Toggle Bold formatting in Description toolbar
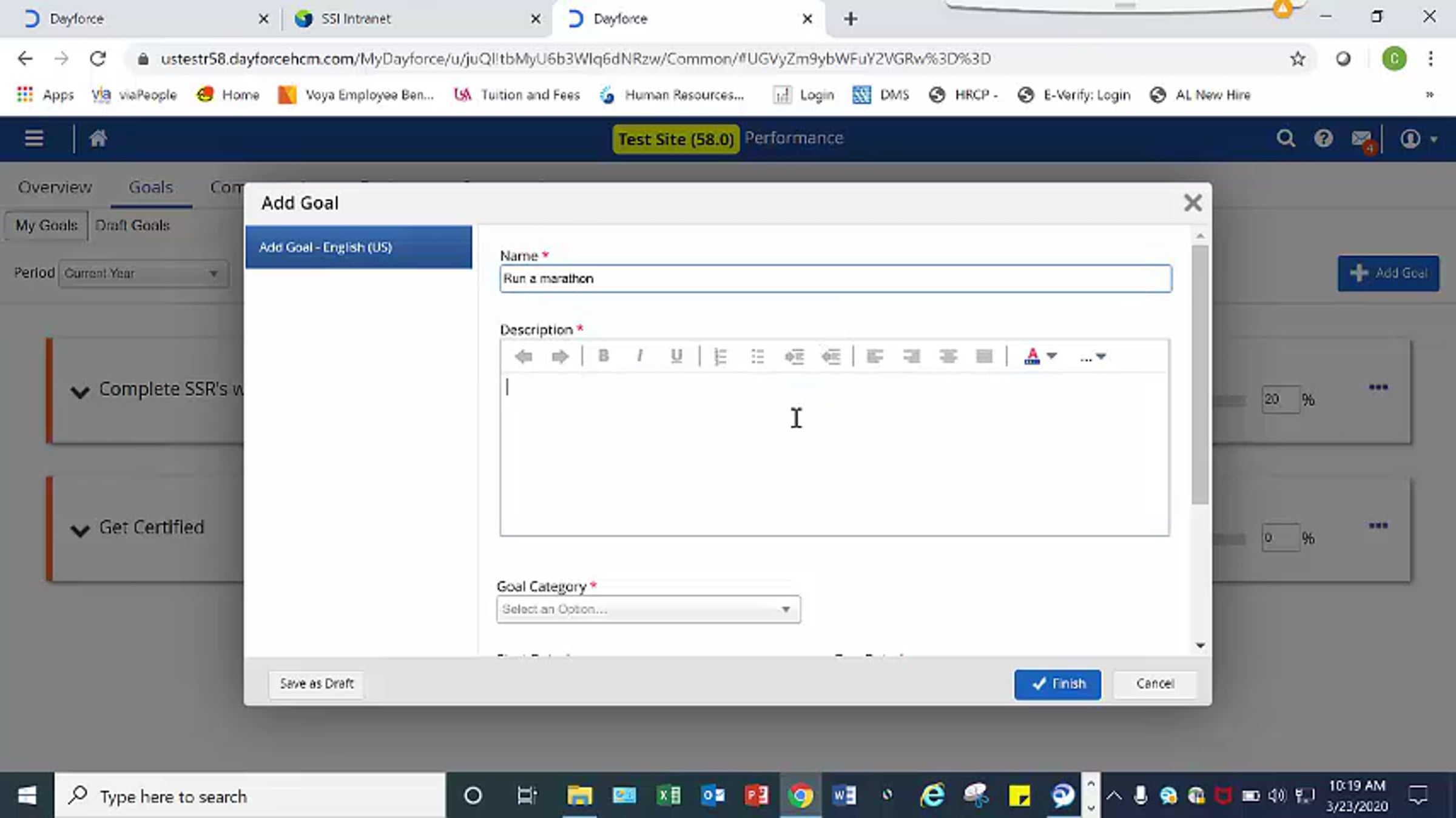Screen dimensions: 1456x818 point(603,356)
